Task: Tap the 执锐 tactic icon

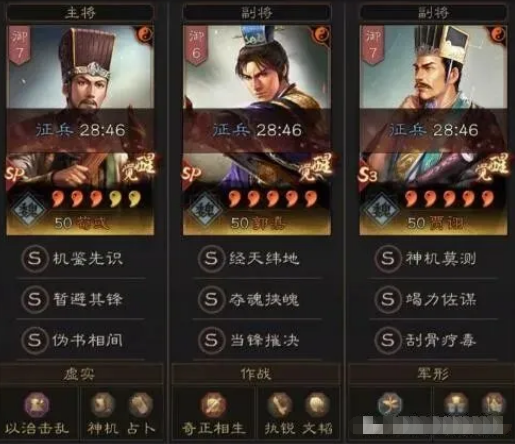Action: [x=280, y=404]
